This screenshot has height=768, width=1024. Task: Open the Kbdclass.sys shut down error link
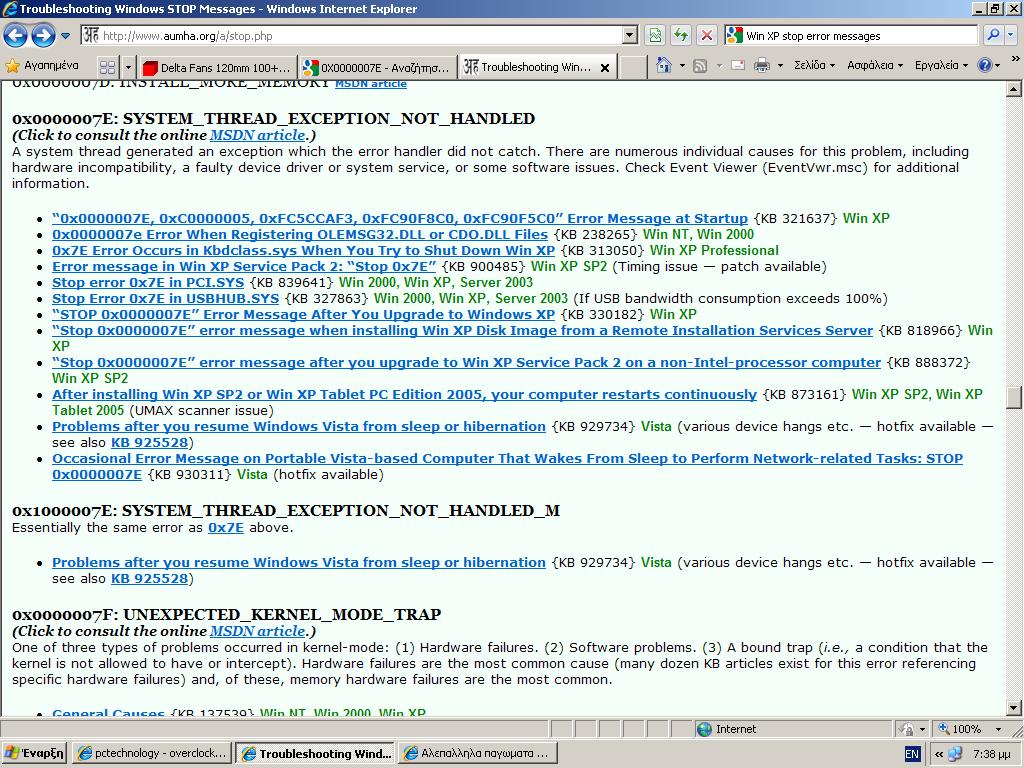coord(304,250)
